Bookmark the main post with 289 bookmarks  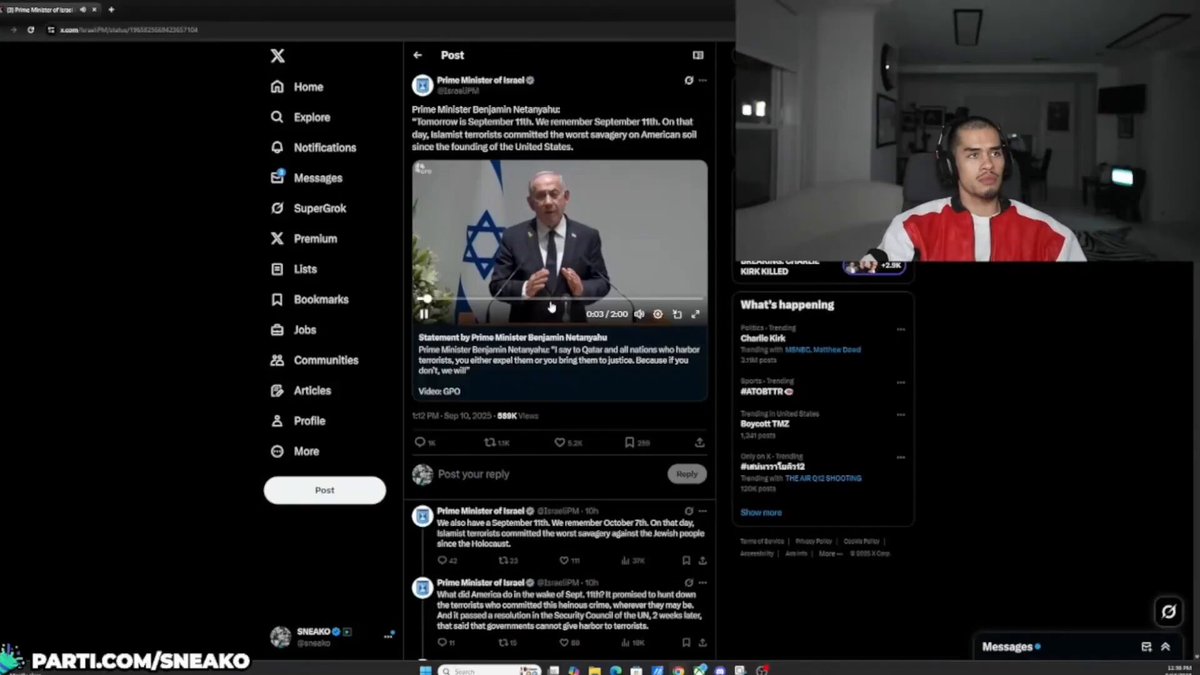[637, 442]
